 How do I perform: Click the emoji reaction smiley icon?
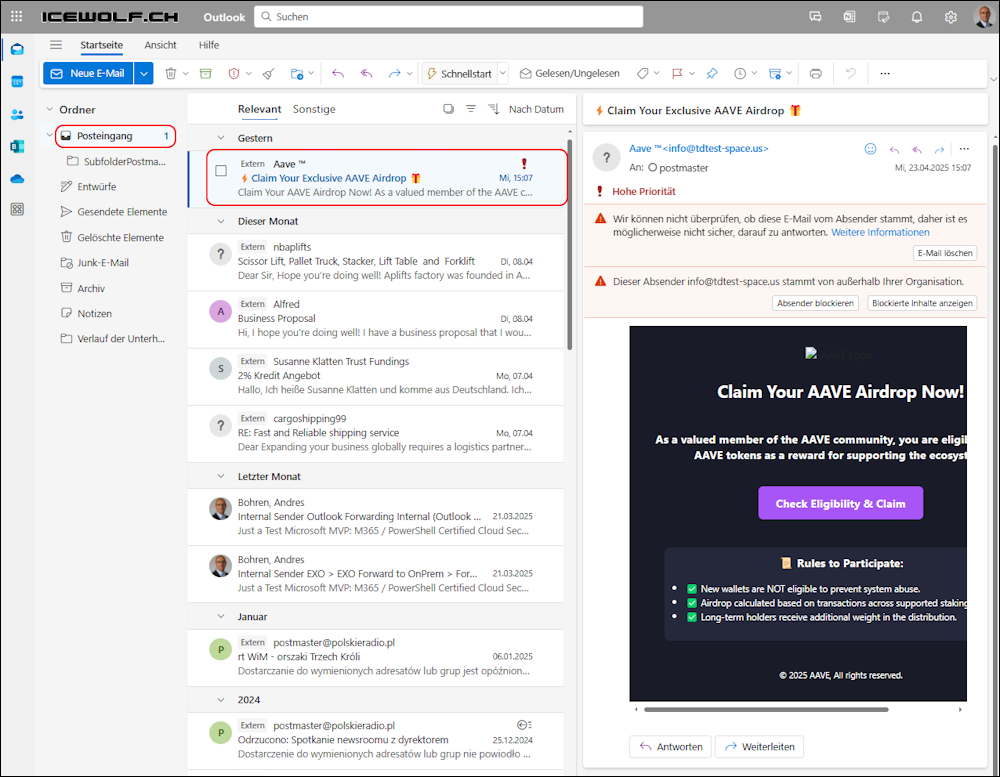tap(871, 149)
